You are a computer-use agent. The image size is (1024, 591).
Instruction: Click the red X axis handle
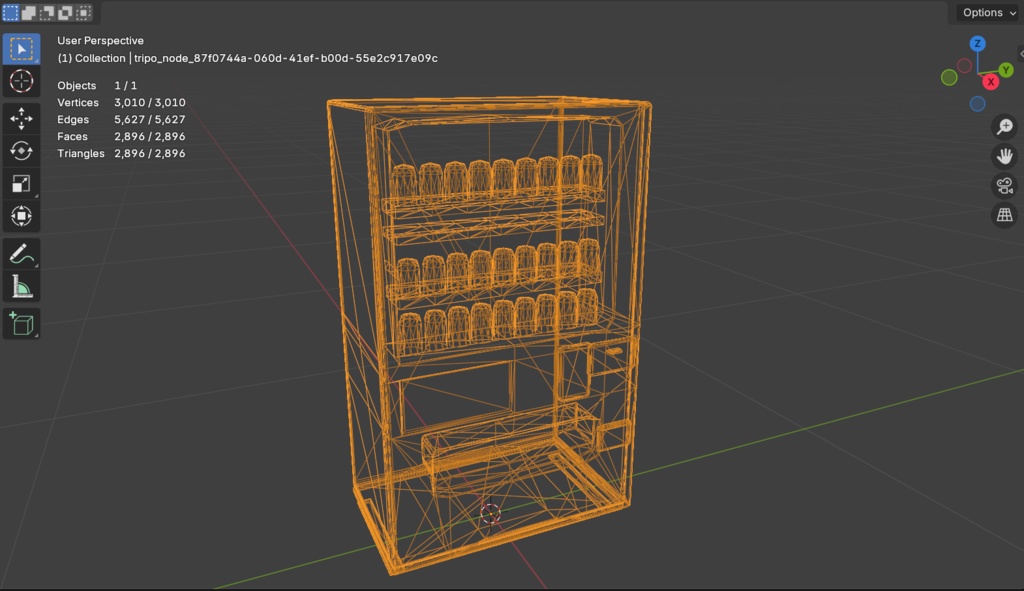click(x=990, y=83)
